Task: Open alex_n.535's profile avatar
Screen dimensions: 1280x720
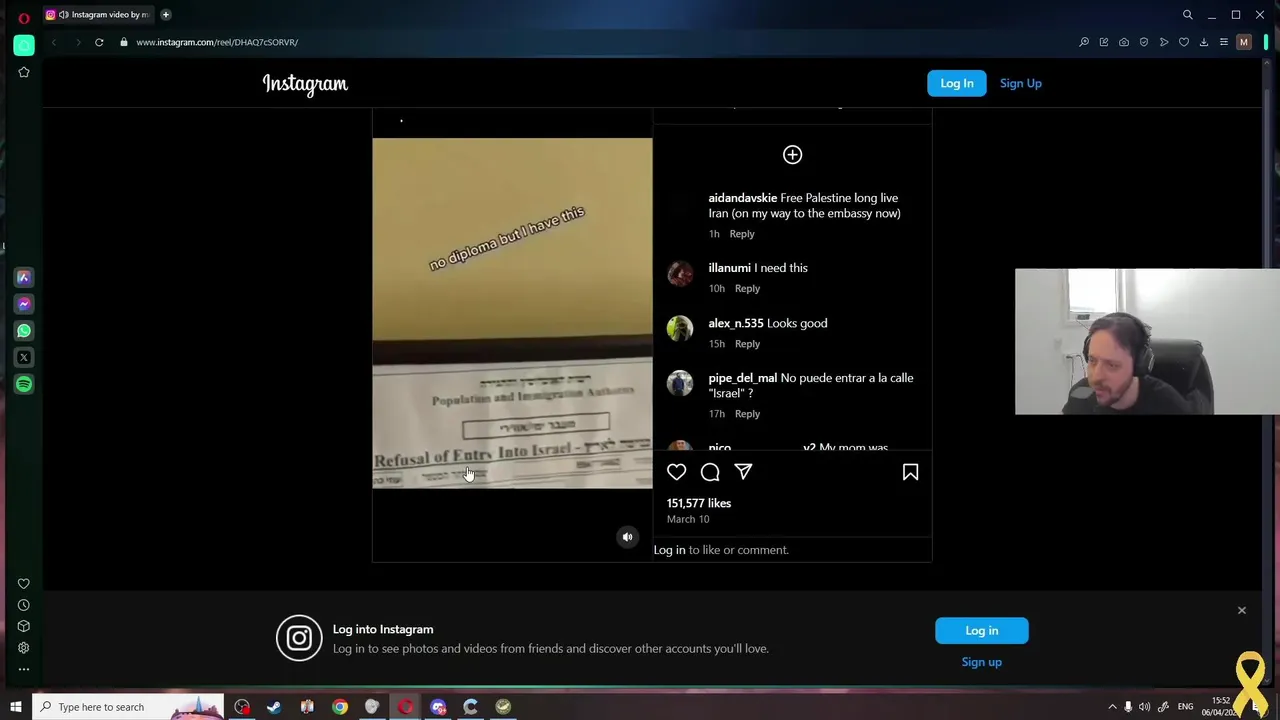Action: point(680,329)
